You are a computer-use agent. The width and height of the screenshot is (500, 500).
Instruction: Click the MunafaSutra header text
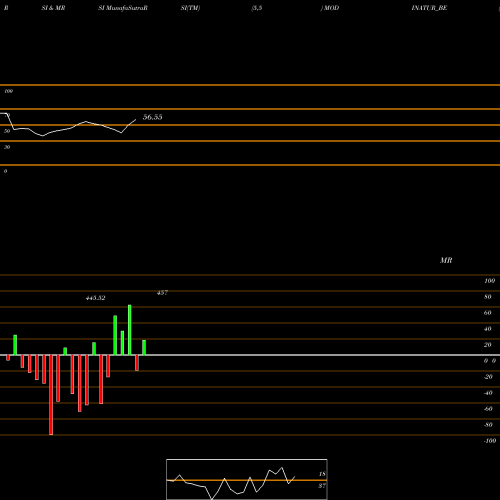(x=123, y=8)
